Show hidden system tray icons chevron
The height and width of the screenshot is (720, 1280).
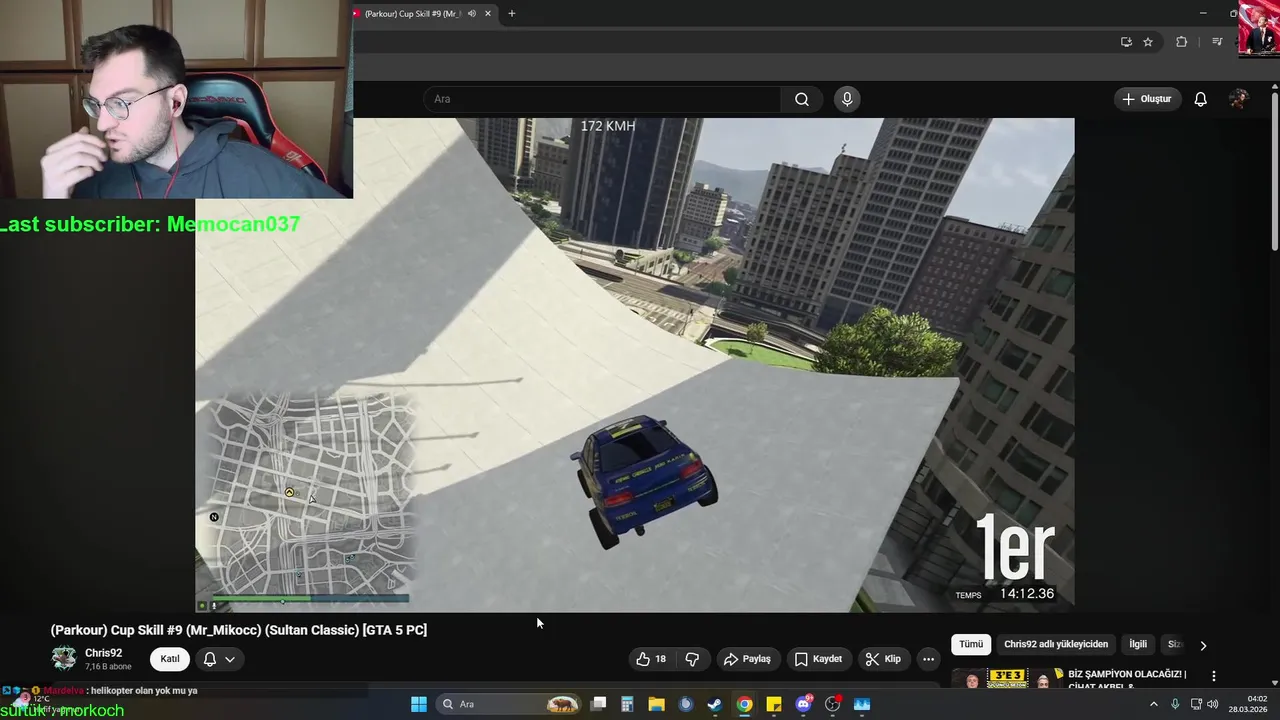tap(1153, 704)
